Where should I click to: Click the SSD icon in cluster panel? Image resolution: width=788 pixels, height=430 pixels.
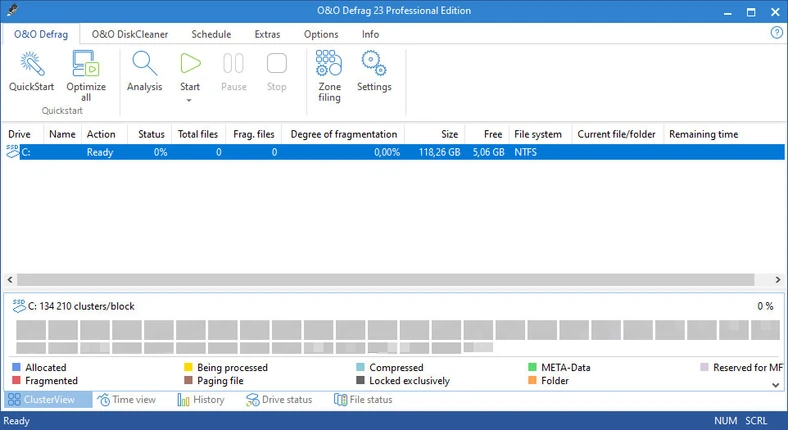click(x=19, y=305)
